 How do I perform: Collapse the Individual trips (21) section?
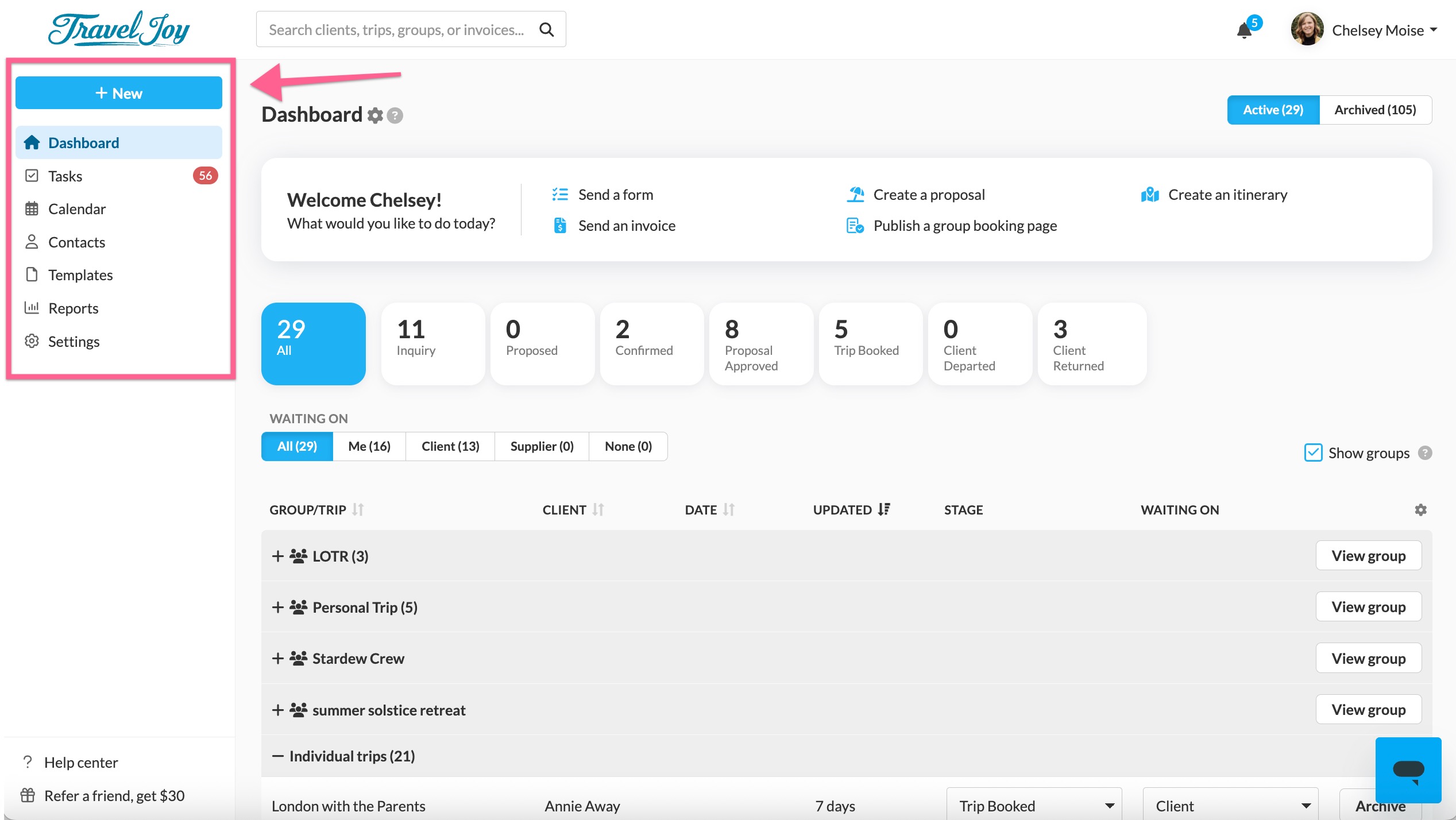(x=278, y=756)
